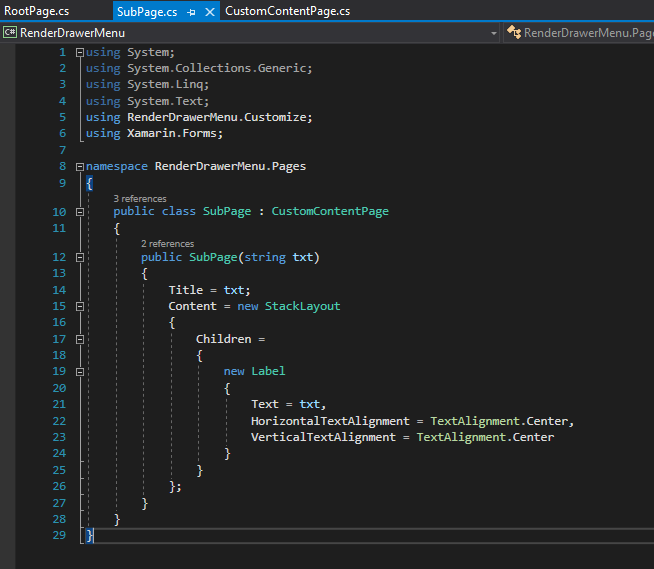
Task: Click 'System.Linq' in using directive
Action: point(165,84)
